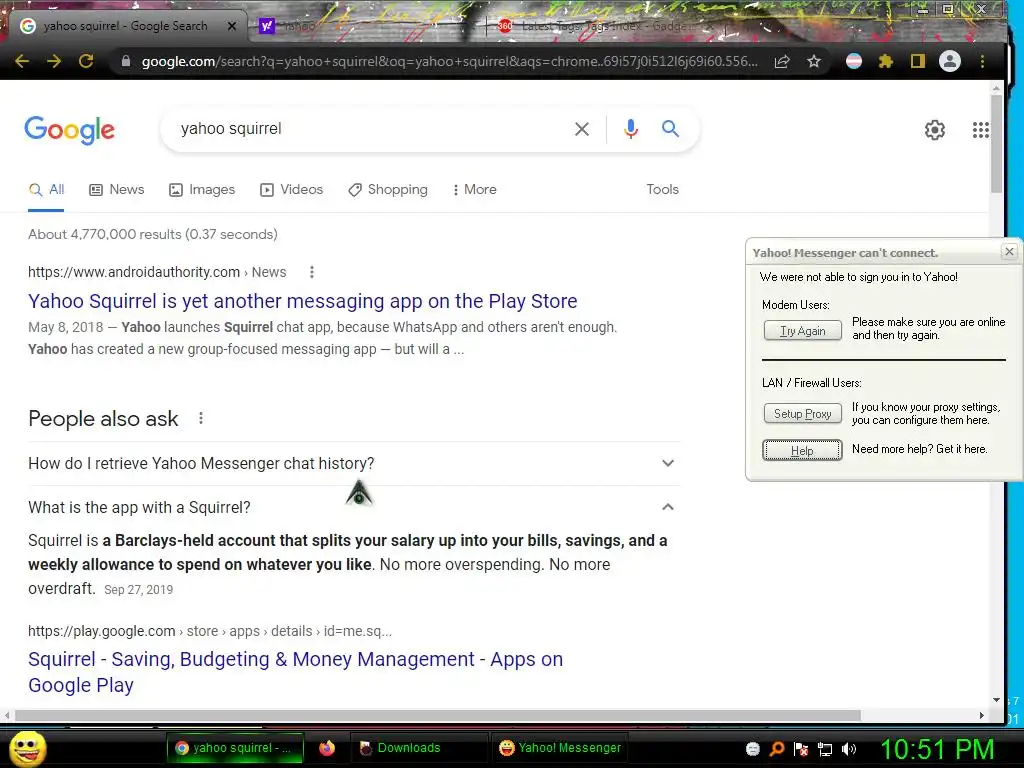Clear the search box with the X
1024x768 pixels.
pos(581,129)
